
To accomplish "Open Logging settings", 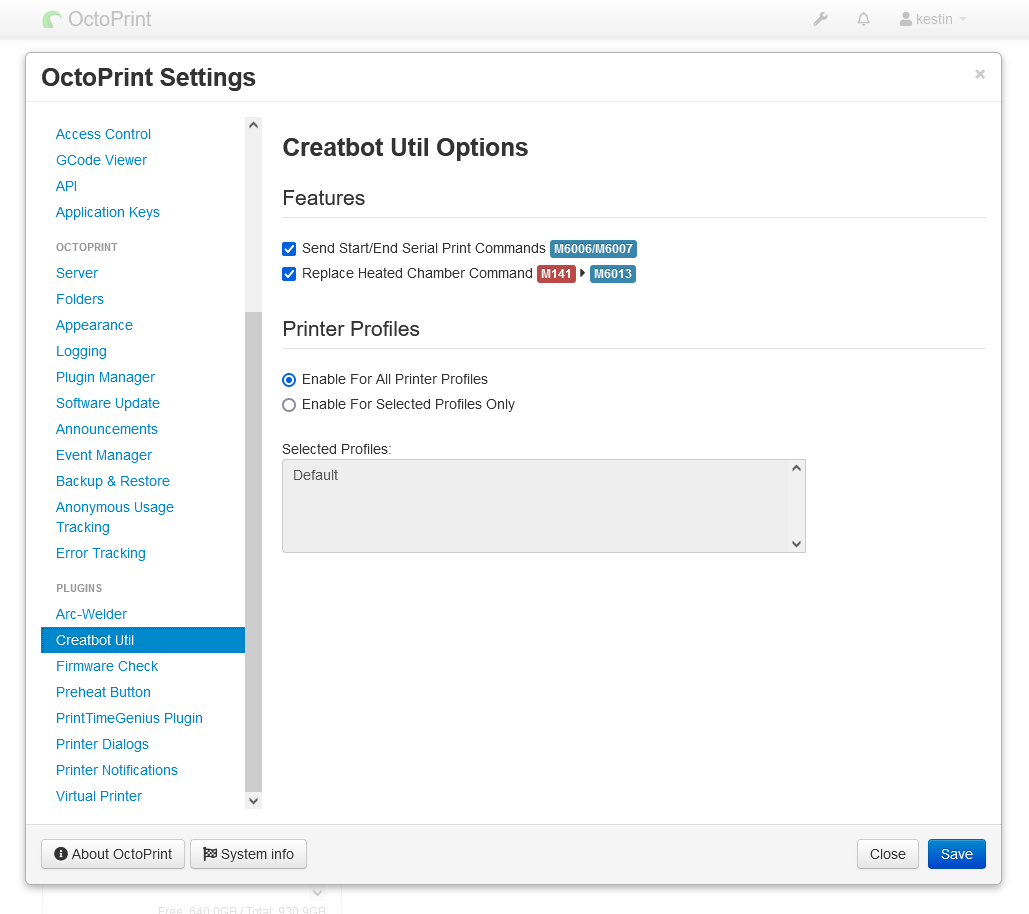I will (81, 351).
